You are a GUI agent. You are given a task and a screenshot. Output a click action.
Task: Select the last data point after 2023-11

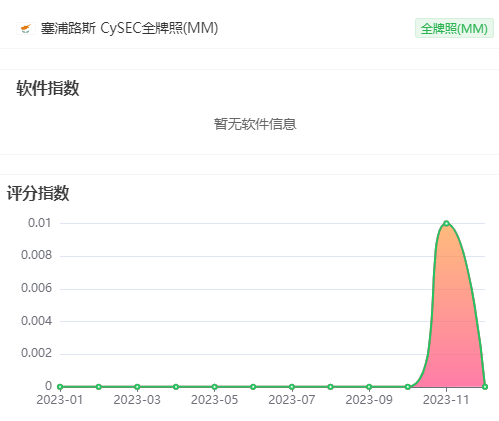[x=485, y=387]
